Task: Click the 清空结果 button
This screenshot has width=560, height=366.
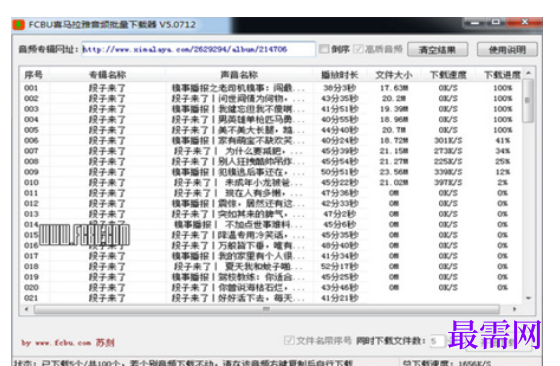Action: pyautogui.click(x=438, y=50)
